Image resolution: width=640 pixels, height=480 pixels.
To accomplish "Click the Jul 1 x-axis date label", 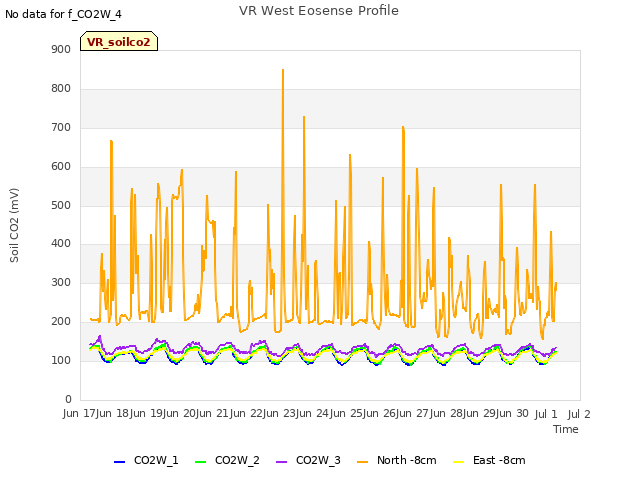I will pos(546,414).
